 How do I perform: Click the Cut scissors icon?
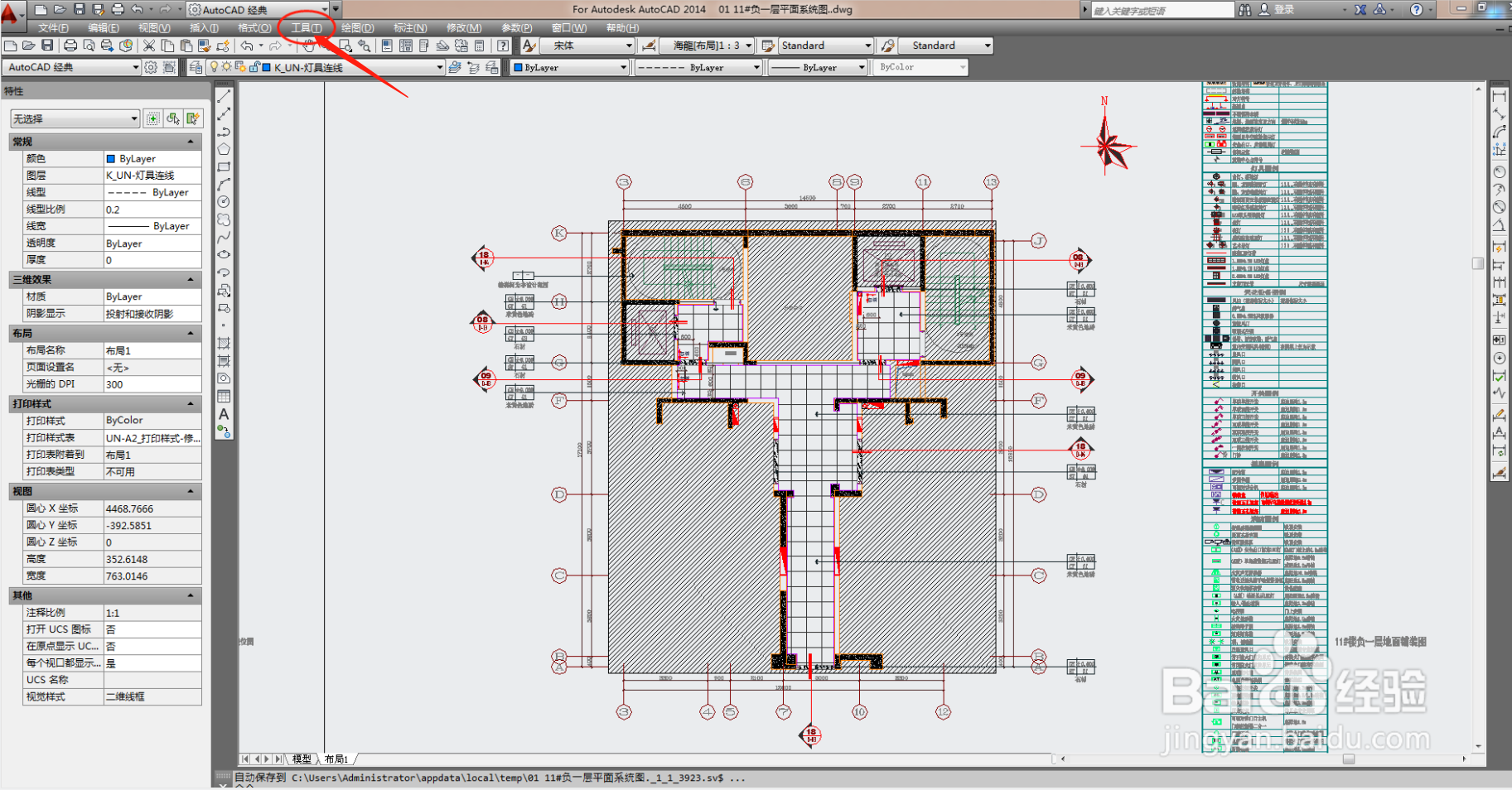[149, 46]
